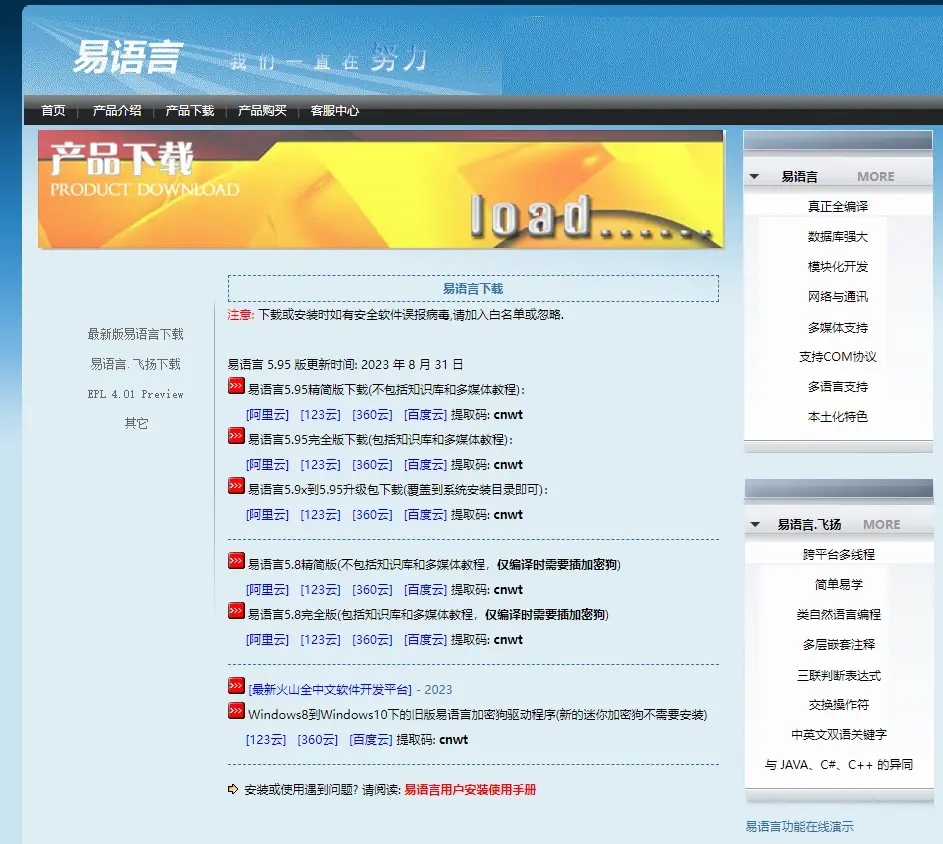Click 360云 link for 加密狗驱动程序
The height and width of the screenshot is (844, 943).
(318, 739)
